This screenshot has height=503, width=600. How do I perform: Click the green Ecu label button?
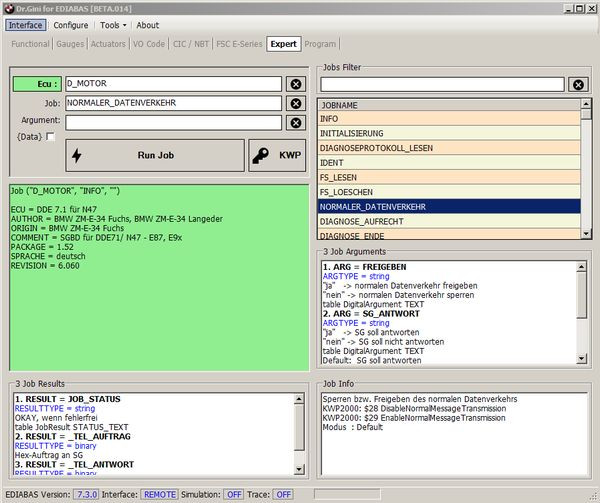click(36, 84)
